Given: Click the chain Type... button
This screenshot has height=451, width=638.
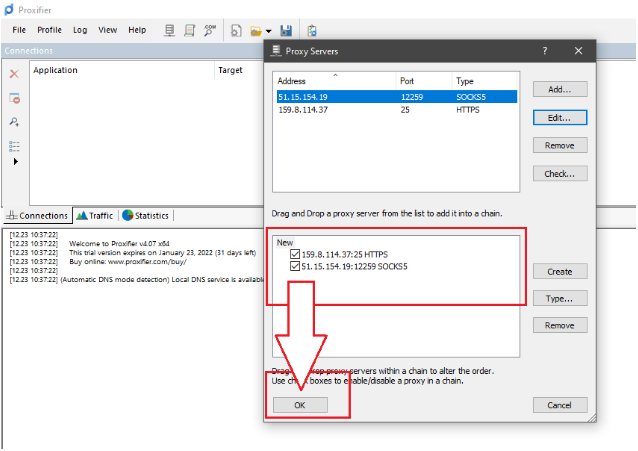Looking at the screenshot, I should [560, 298].
